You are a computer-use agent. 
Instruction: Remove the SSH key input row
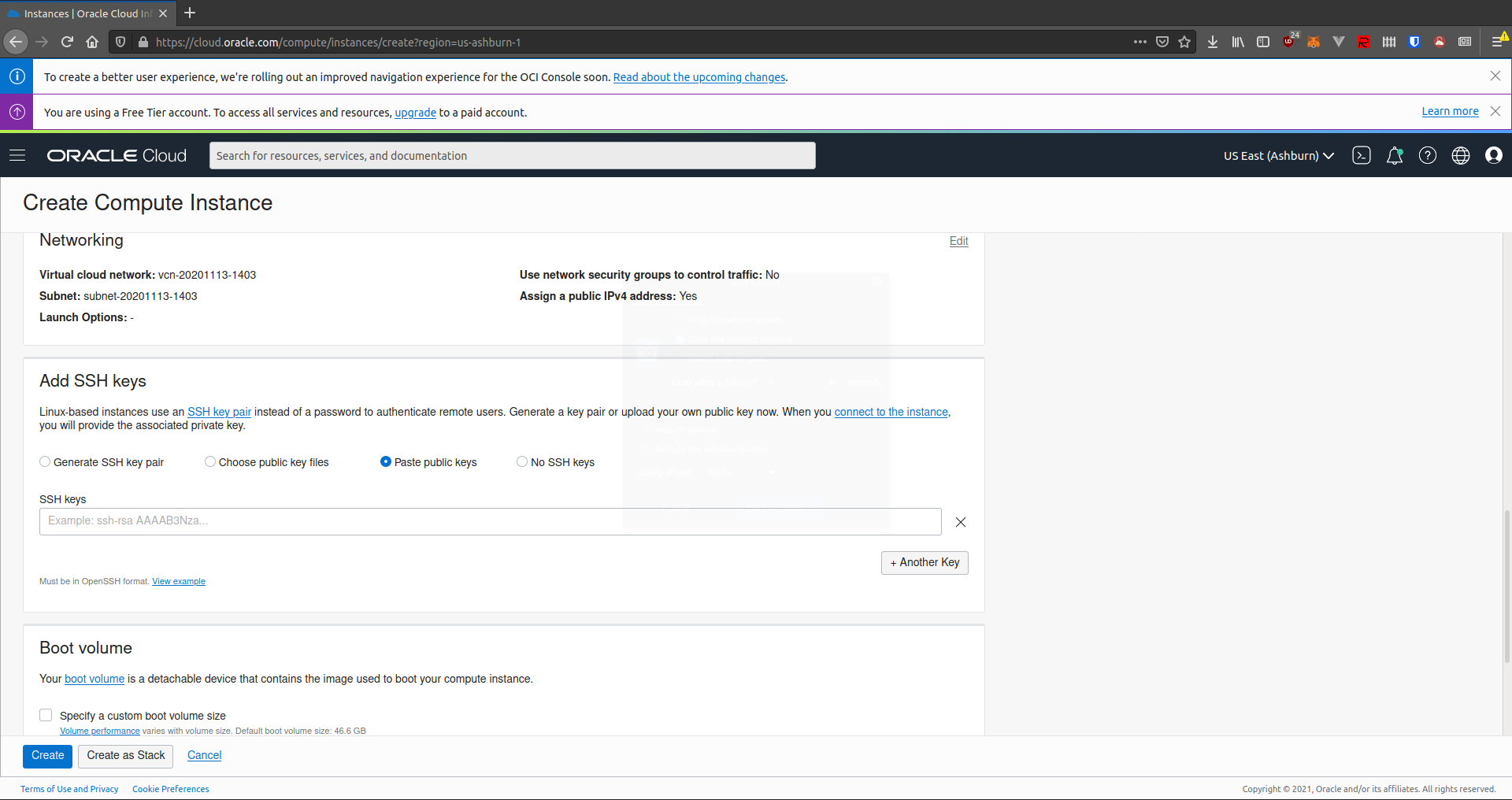pos(961,522)
